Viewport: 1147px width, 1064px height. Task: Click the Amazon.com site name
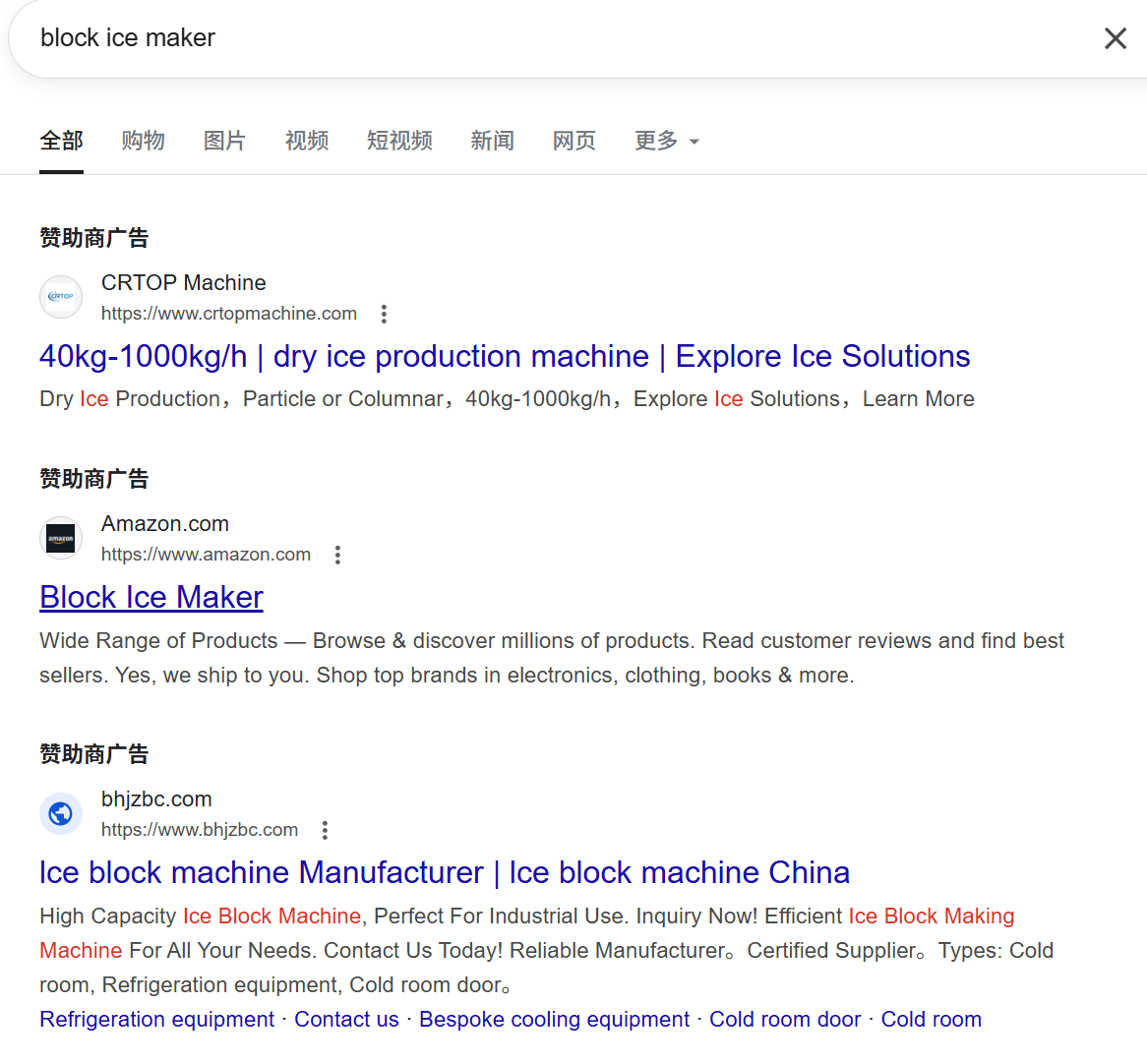click(x=165, y=523)
